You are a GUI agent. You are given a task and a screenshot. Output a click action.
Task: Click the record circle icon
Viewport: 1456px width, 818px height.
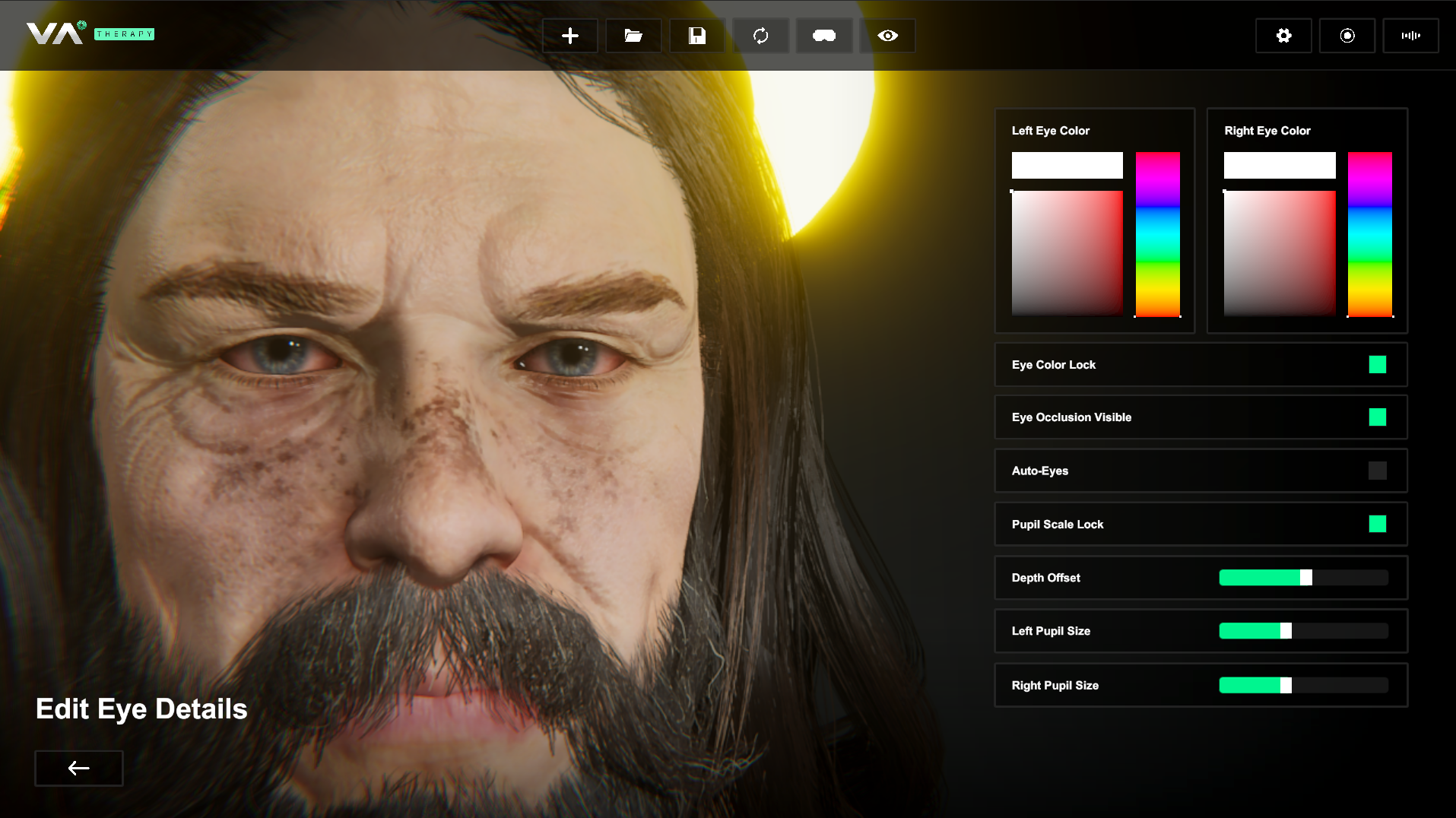pos(1347,36)
